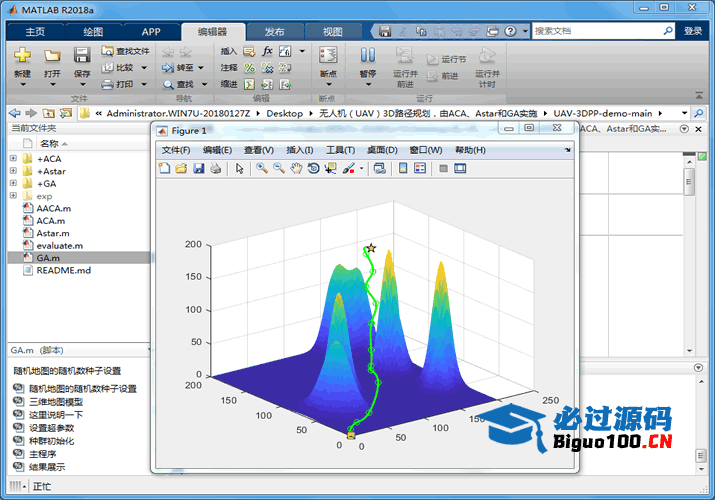
Task: Expand the +GA folder tree node
Action: coord(13,183)
